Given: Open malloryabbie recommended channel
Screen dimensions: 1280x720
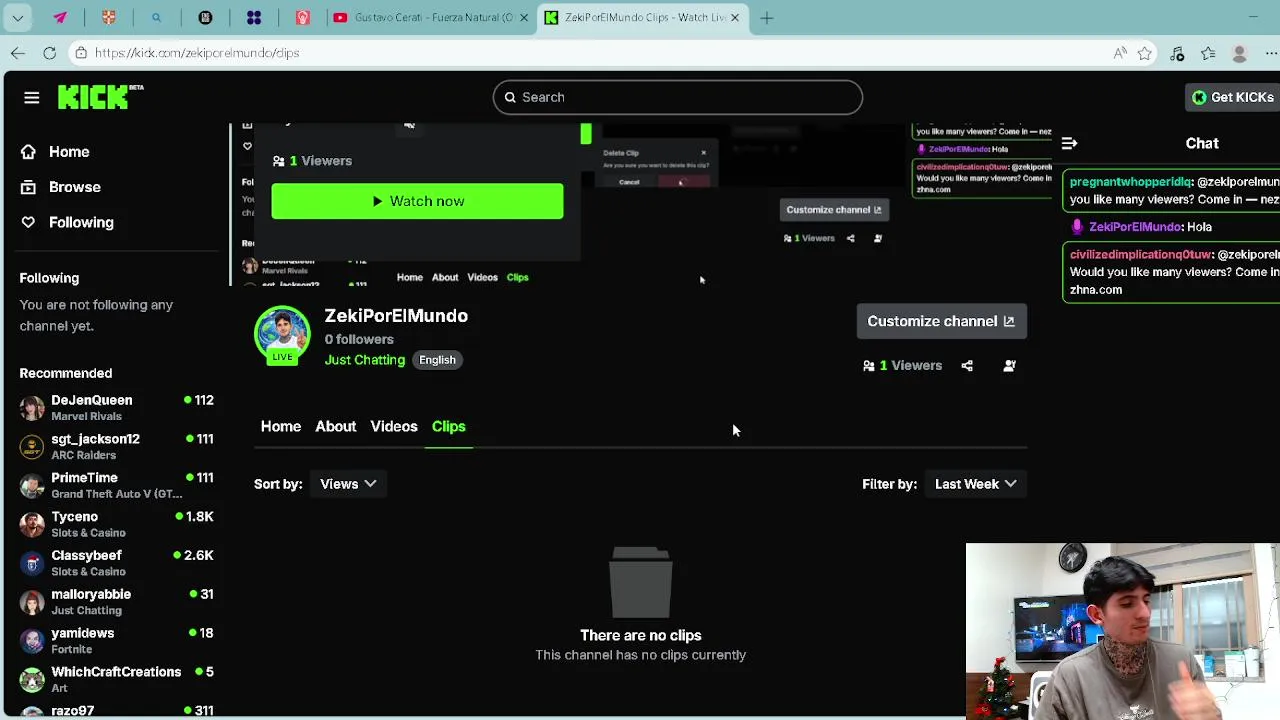Looking at the screenshot, I should (116, 602).
